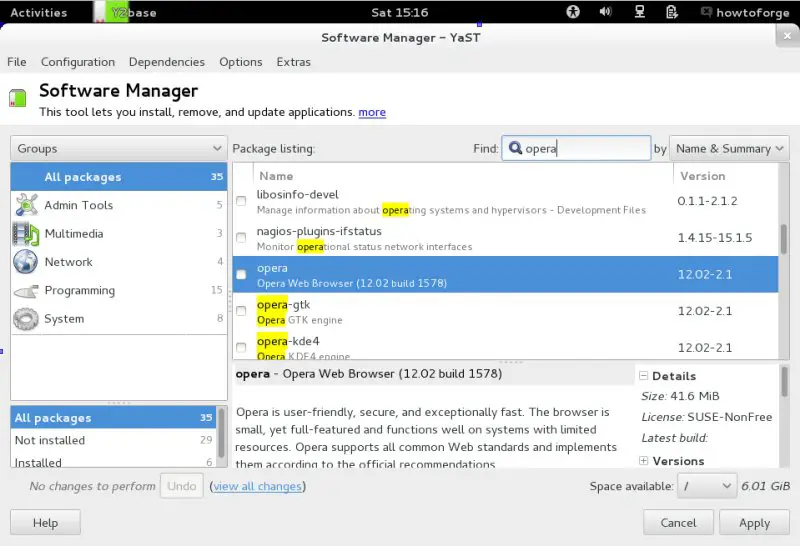The image size is (800, 546).
Task: Follow the 'more' link
Action: (x=372, y=112)
